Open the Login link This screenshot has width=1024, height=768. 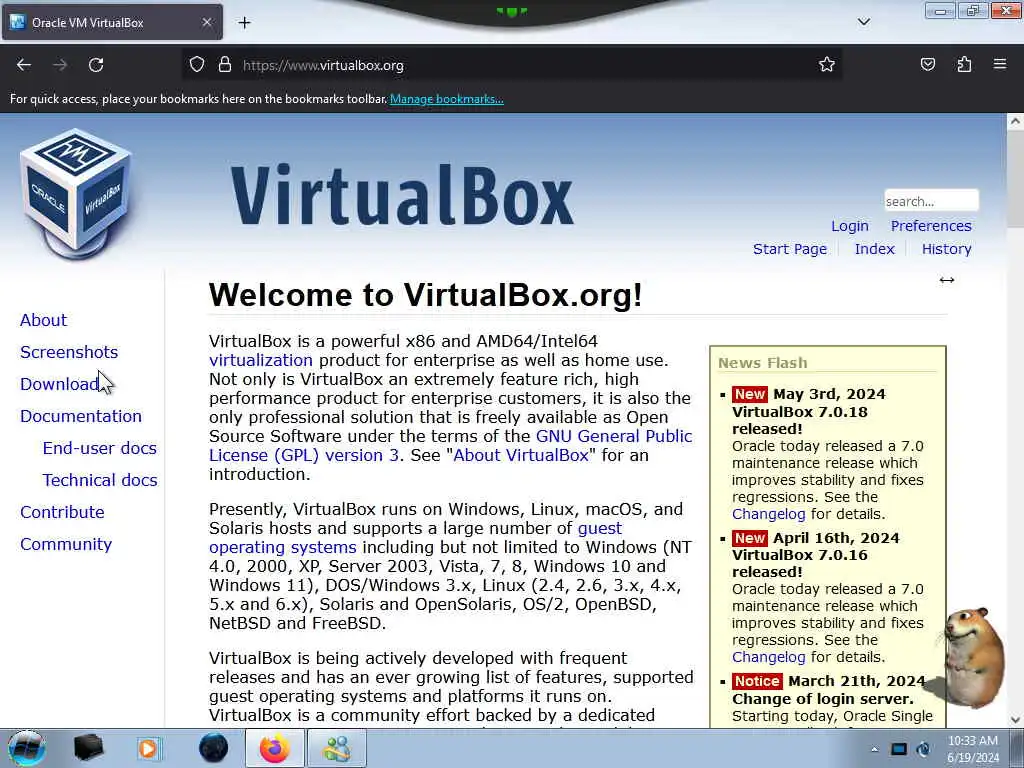[x=850, y=226]
